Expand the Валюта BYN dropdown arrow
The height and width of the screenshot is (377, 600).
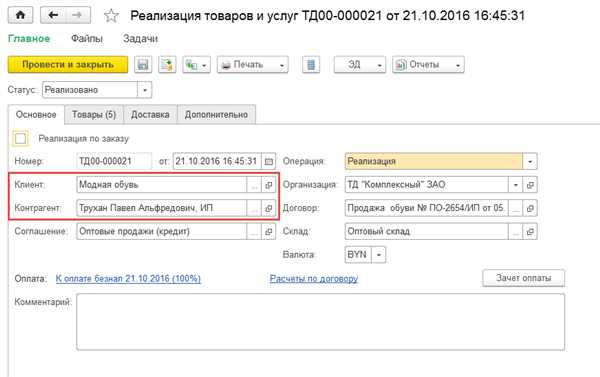(379, 255)
